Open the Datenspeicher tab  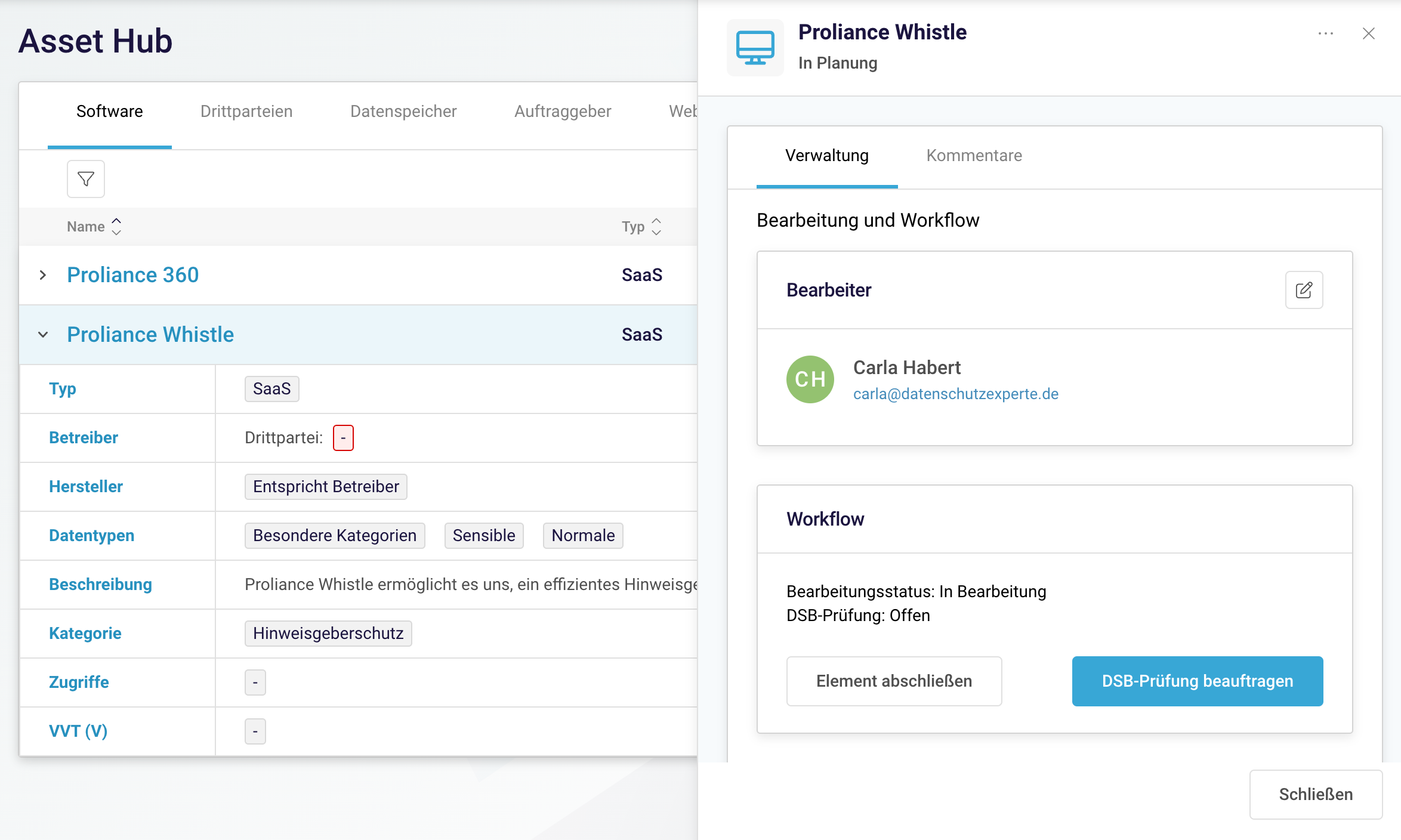click(x=403, y=112)
